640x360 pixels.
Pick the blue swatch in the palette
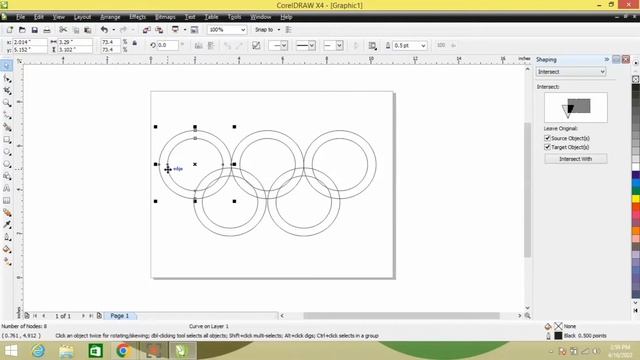coord(636,183)
